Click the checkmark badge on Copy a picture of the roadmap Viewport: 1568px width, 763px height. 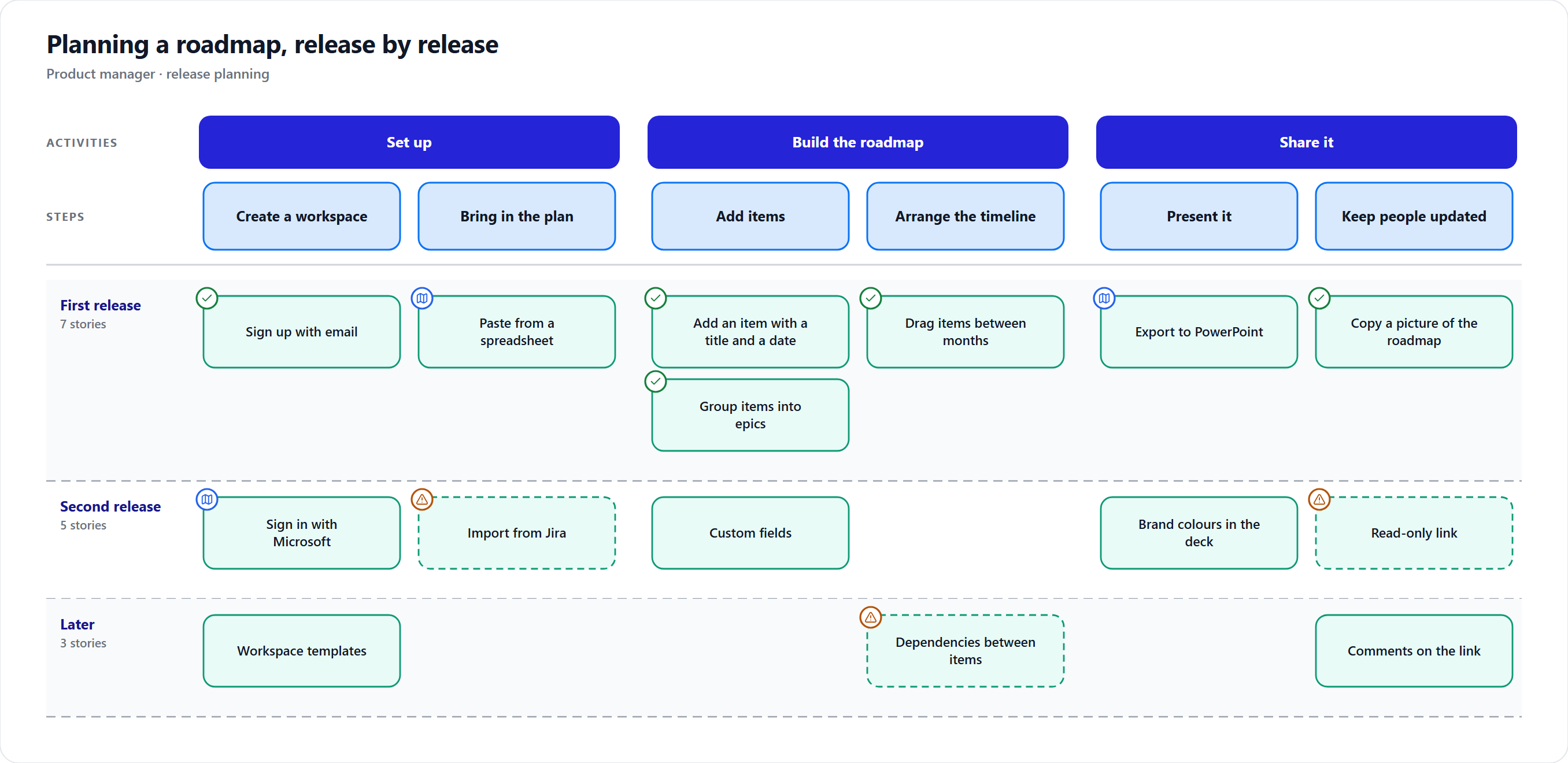coord(1319,298)
